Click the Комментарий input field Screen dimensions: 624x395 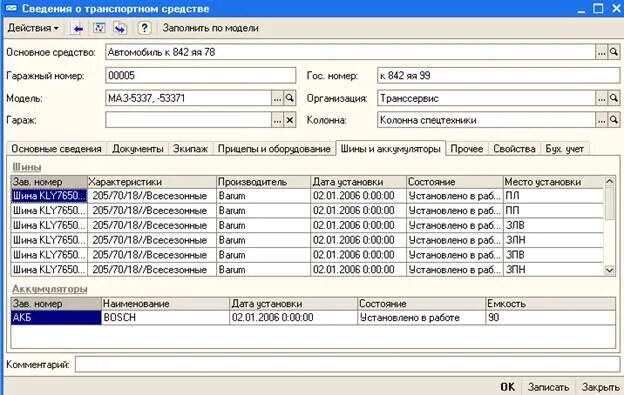347,364
